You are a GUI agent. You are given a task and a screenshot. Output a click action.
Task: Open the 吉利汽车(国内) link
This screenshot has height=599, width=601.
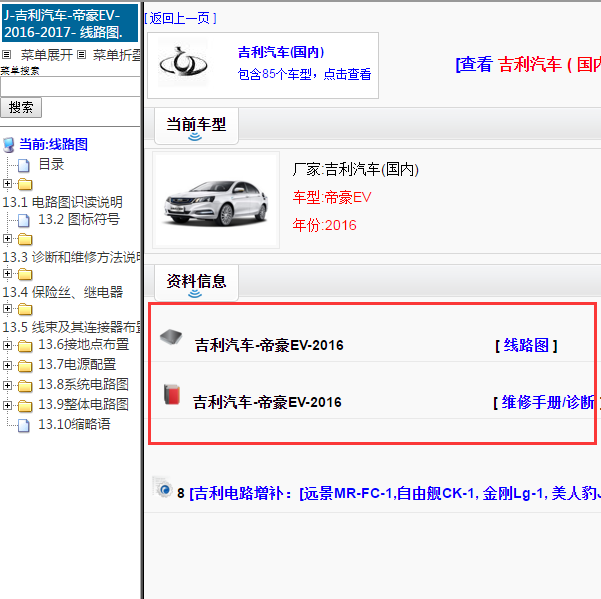281,52
